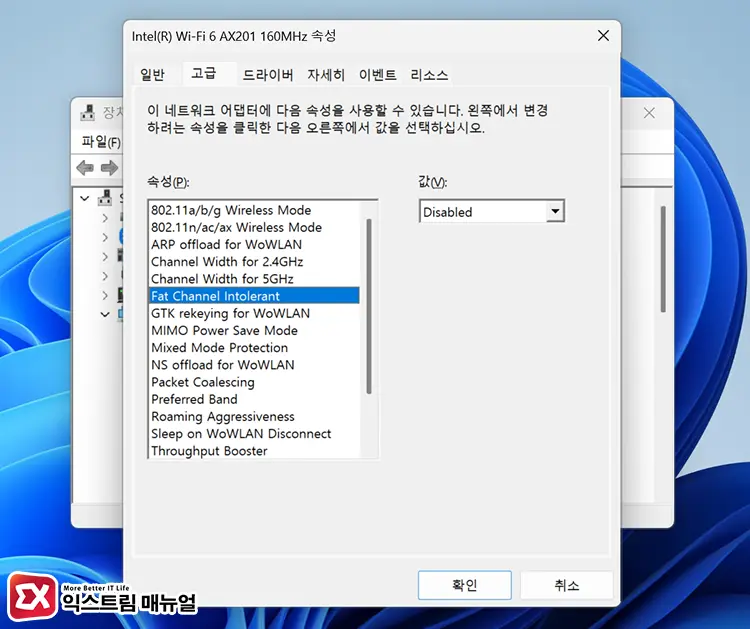The height and width of the screenshot is (629, 750).
Task: Switch to the 일반 tab
Action: click(153, 75)
